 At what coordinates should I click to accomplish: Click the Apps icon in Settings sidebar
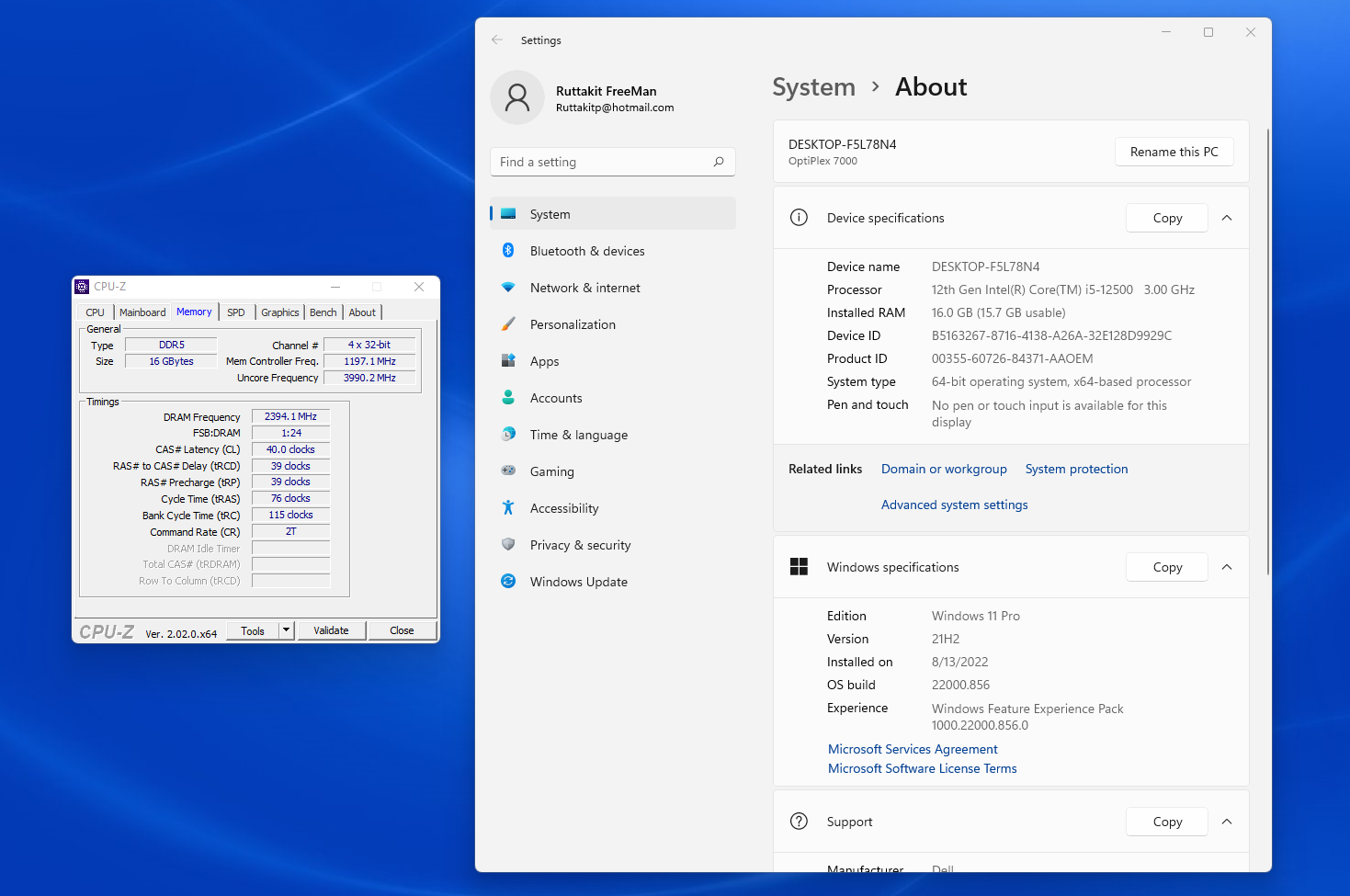(x=508, y=360)
